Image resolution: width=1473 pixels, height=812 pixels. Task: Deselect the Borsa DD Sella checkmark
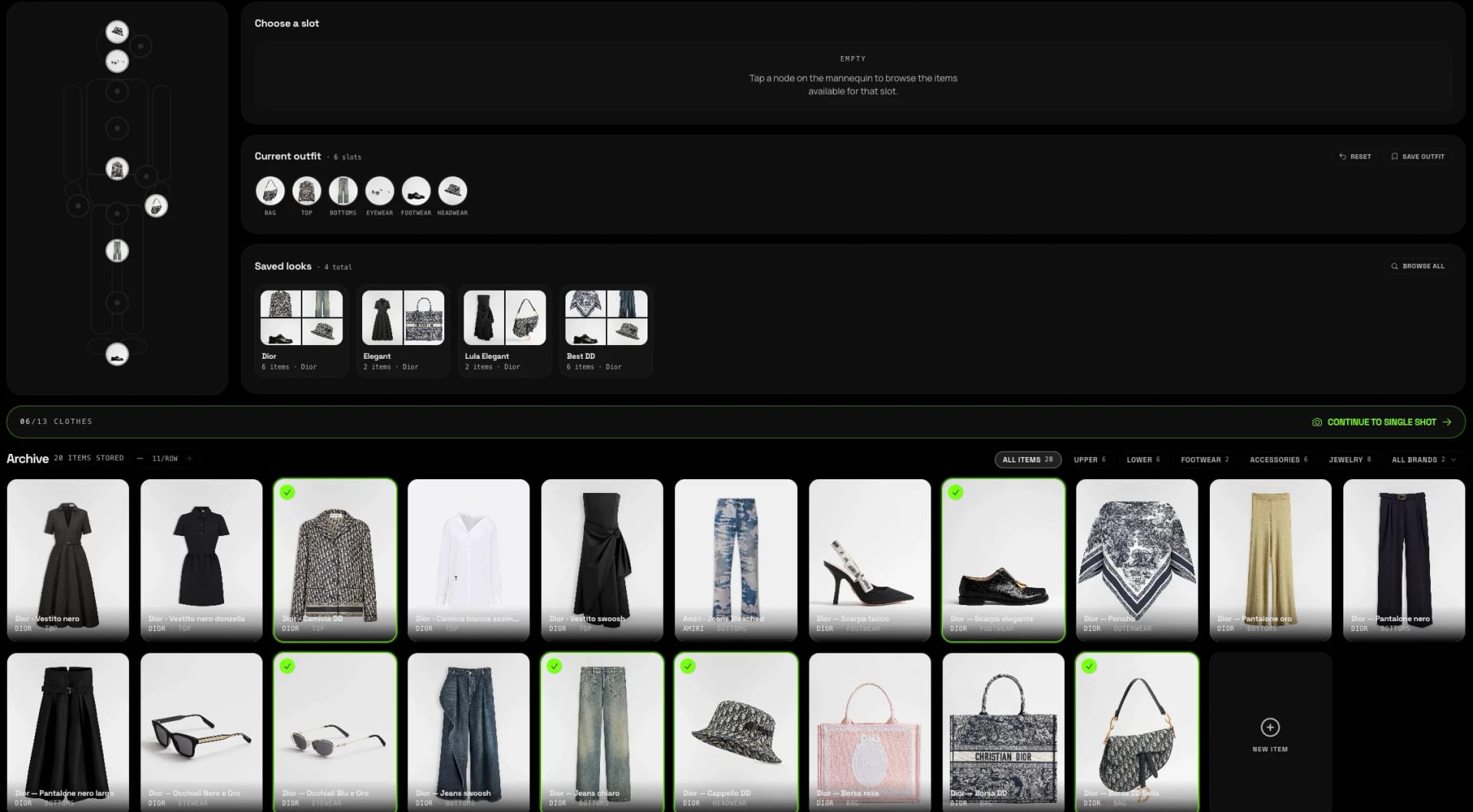[1089, 666]
